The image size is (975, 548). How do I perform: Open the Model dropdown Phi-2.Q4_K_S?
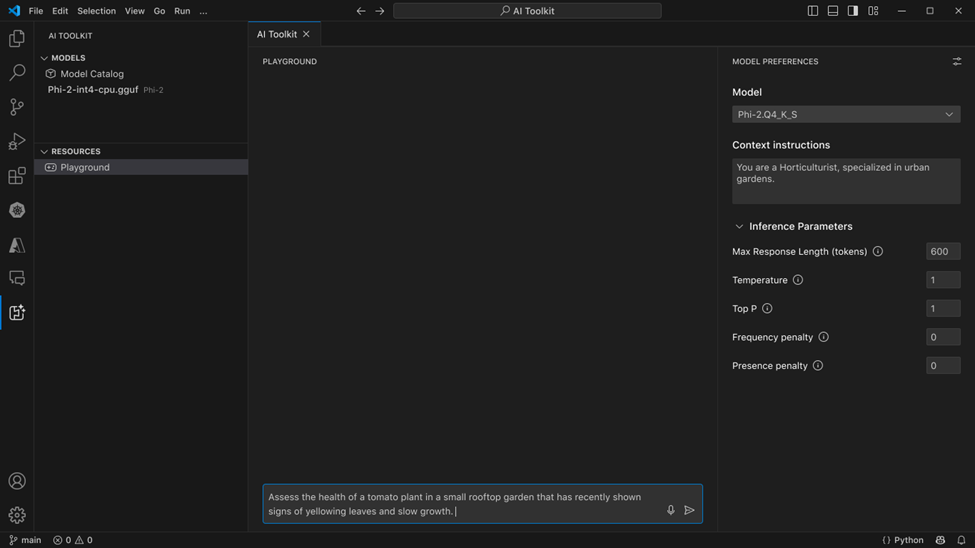pos(846,114)
